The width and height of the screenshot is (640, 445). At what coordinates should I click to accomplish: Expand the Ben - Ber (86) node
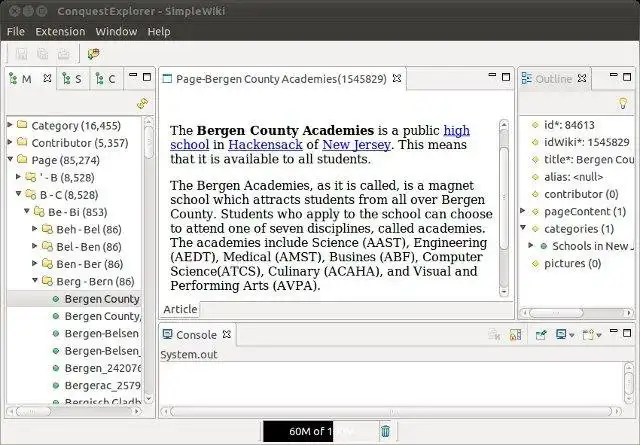35,263
